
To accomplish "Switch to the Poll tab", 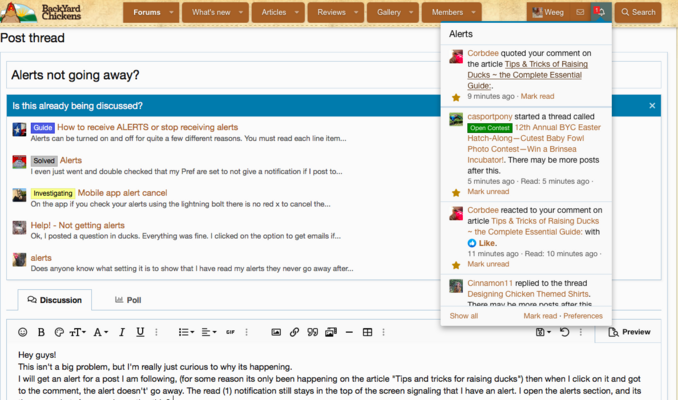I will click(x=127, y=299).
